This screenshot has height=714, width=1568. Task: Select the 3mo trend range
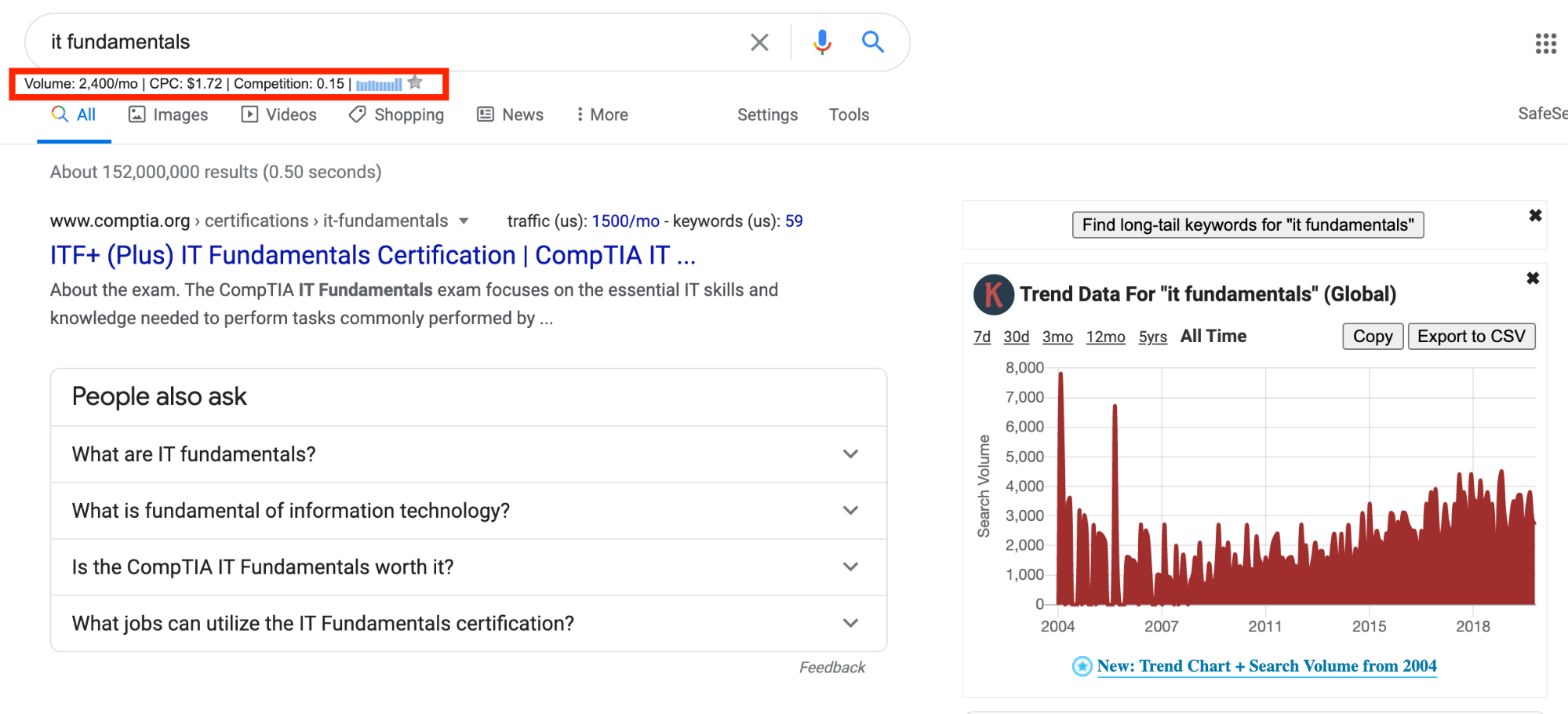pos(1057,337)
